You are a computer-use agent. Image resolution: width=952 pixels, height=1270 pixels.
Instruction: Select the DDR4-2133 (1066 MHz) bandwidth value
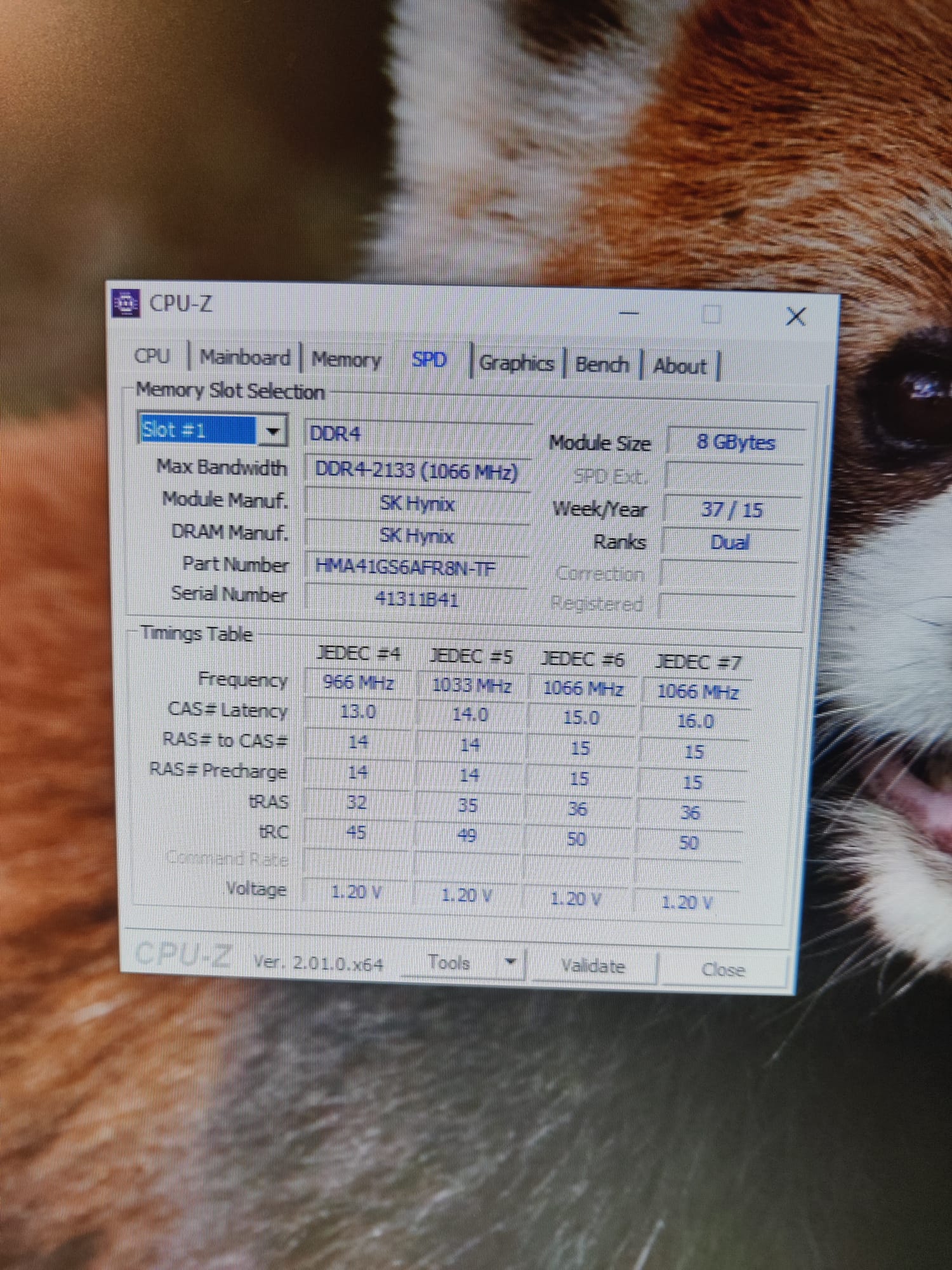pyautogui.click(x=417, y=471)
